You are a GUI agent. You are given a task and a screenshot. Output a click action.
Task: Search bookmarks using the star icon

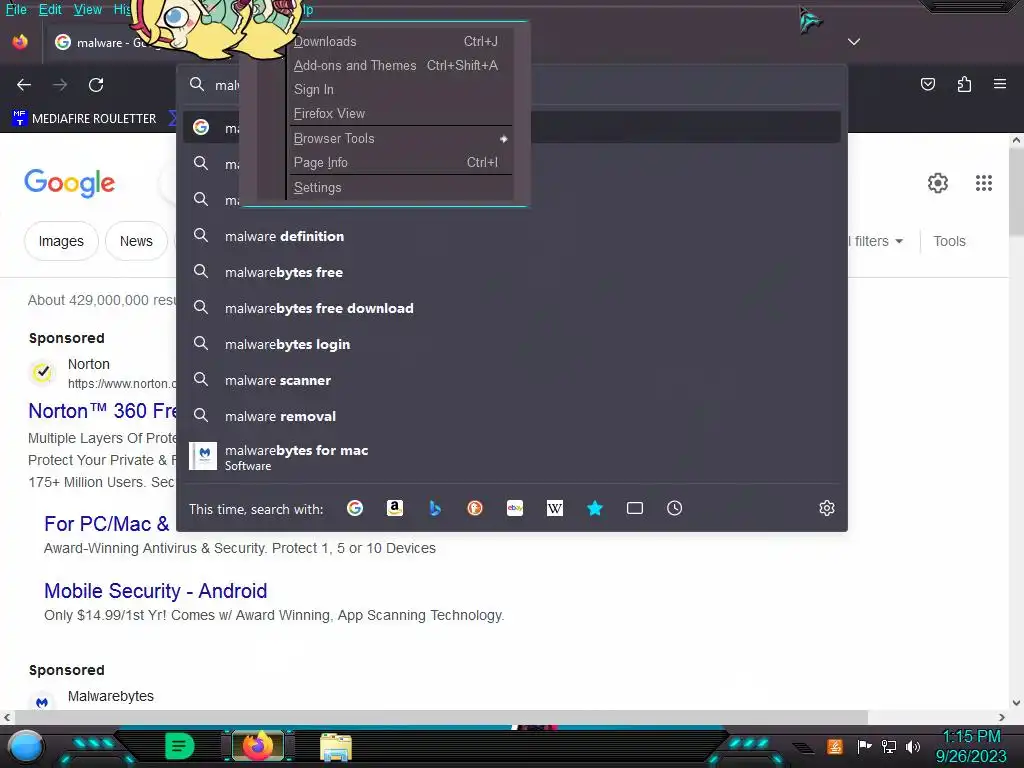tap(595, 508)
